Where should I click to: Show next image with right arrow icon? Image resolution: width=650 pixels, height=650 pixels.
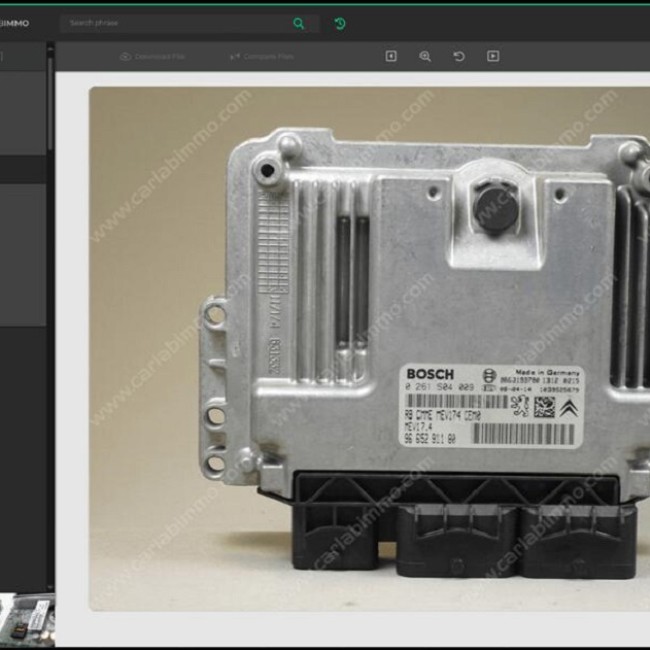pos(493,56)
